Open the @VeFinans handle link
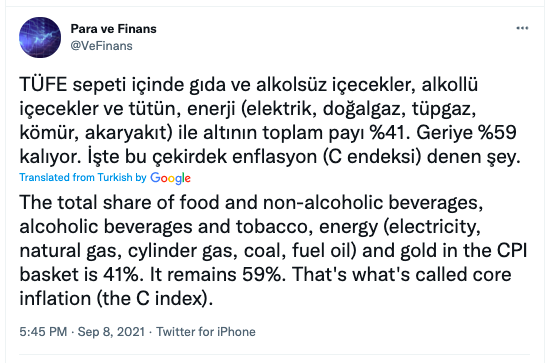 (x=102, y=46)
